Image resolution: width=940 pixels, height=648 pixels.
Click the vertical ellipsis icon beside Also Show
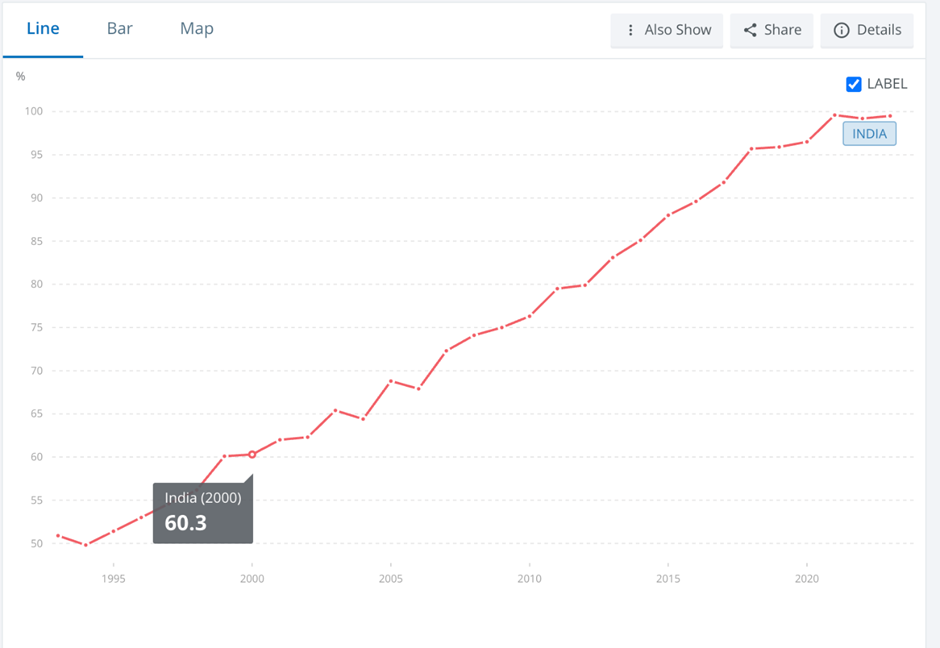[x=630, y=30]
